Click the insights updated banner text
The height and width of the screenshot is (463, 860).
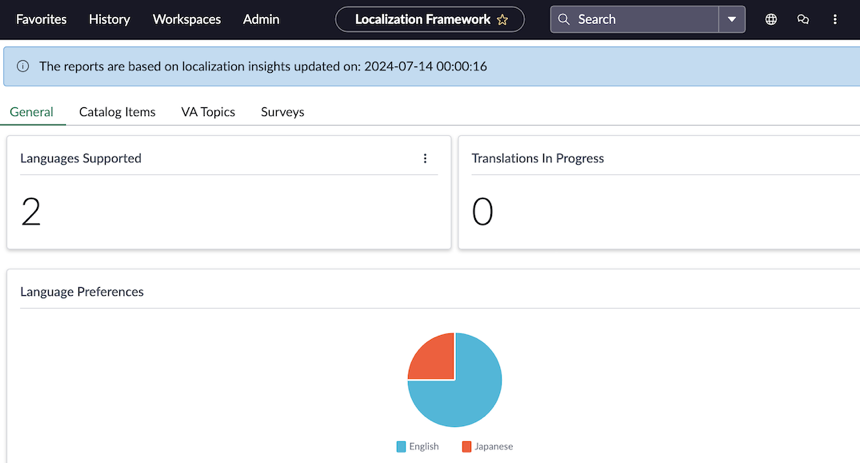click(263, 66)
